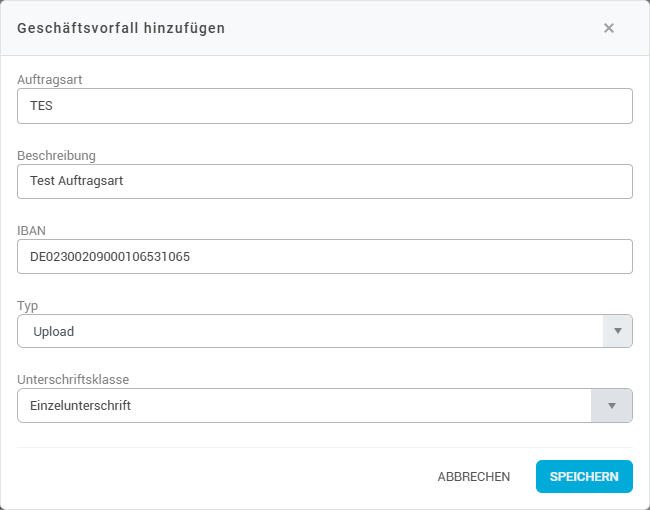Open the Typ dropdown arrow
The width and height of the screenshot is (650, 510).
(x=617, y=331)
